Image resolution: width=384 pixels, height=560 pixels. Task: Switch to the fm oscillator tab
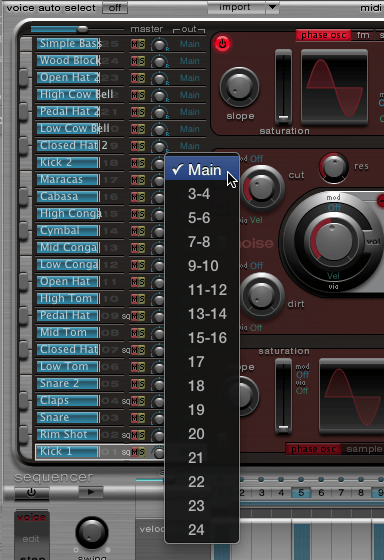363,35
